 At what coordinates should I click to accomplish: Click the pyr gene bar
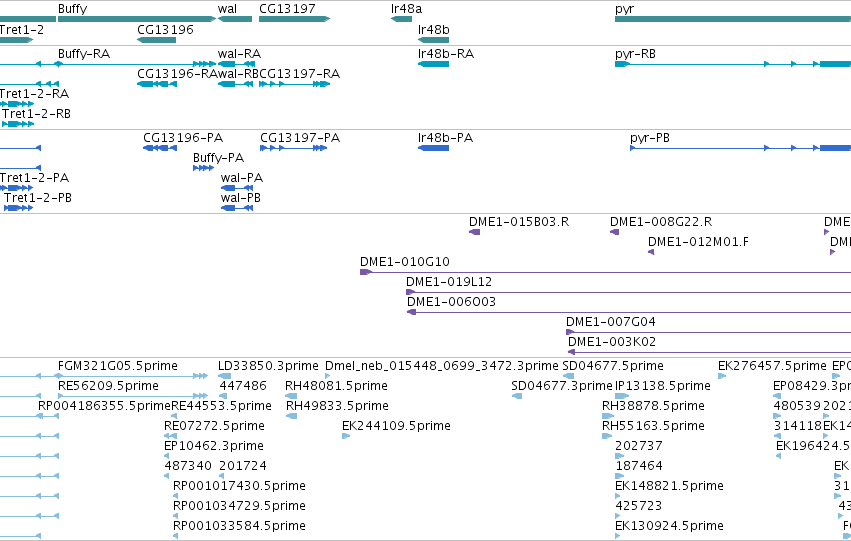[733, 19]
